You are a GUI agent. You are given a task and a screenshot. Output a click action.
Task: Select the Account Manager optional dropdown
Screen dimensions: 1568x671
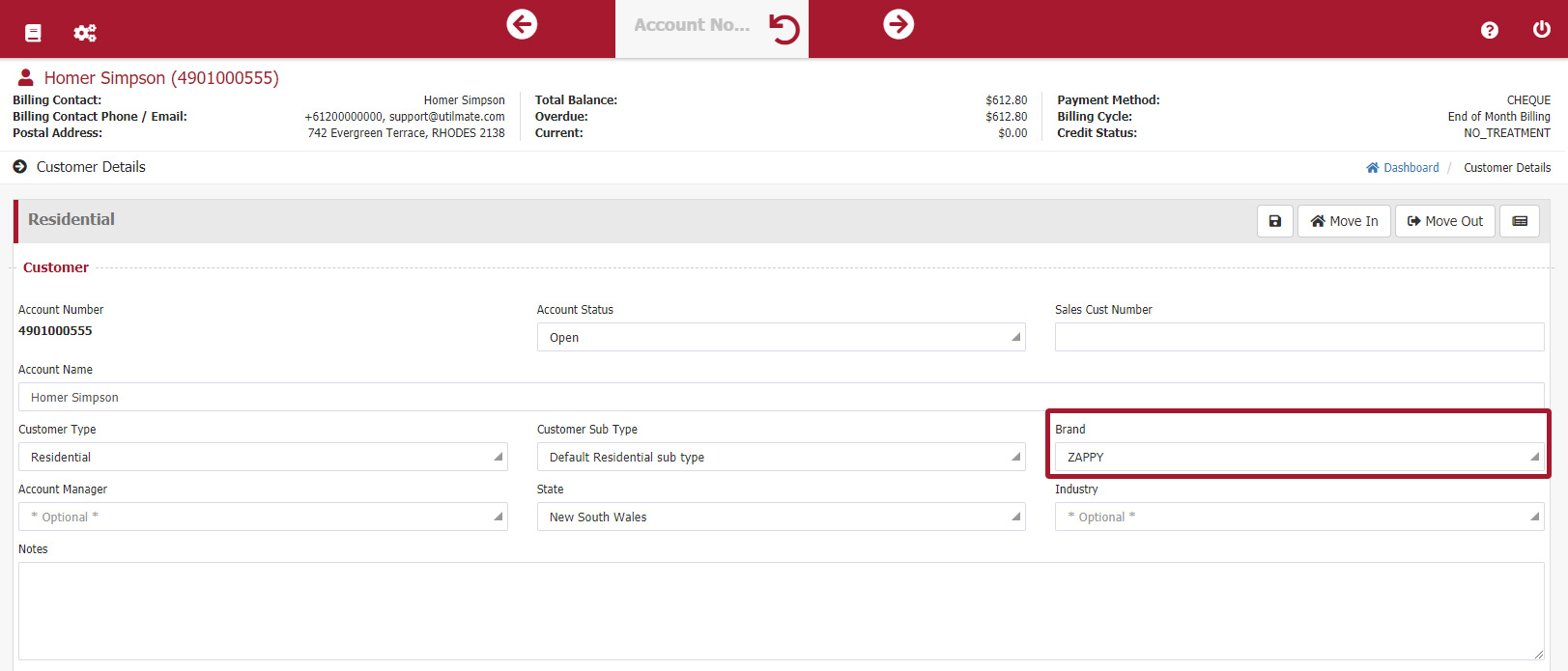[263, 517]
